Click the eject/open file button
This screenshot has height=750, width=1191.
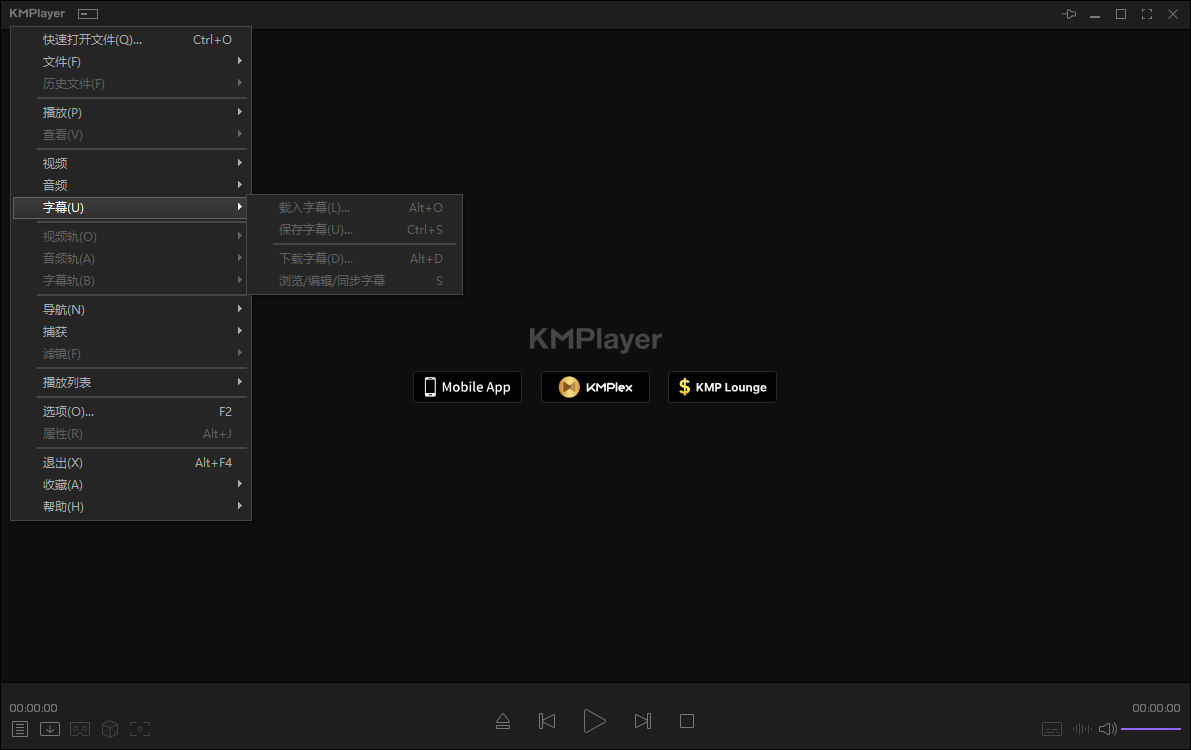503,720
